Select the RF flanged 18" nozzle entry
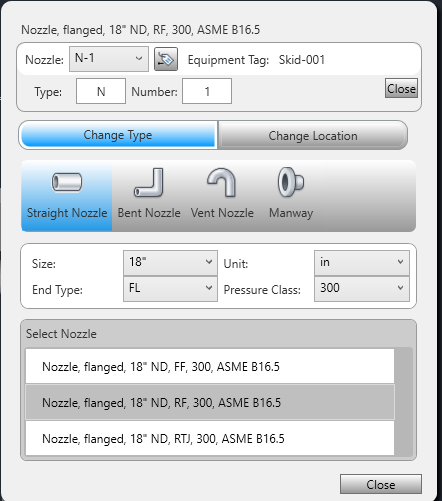The height and width of the screenshot is (501, 442). 210,402
